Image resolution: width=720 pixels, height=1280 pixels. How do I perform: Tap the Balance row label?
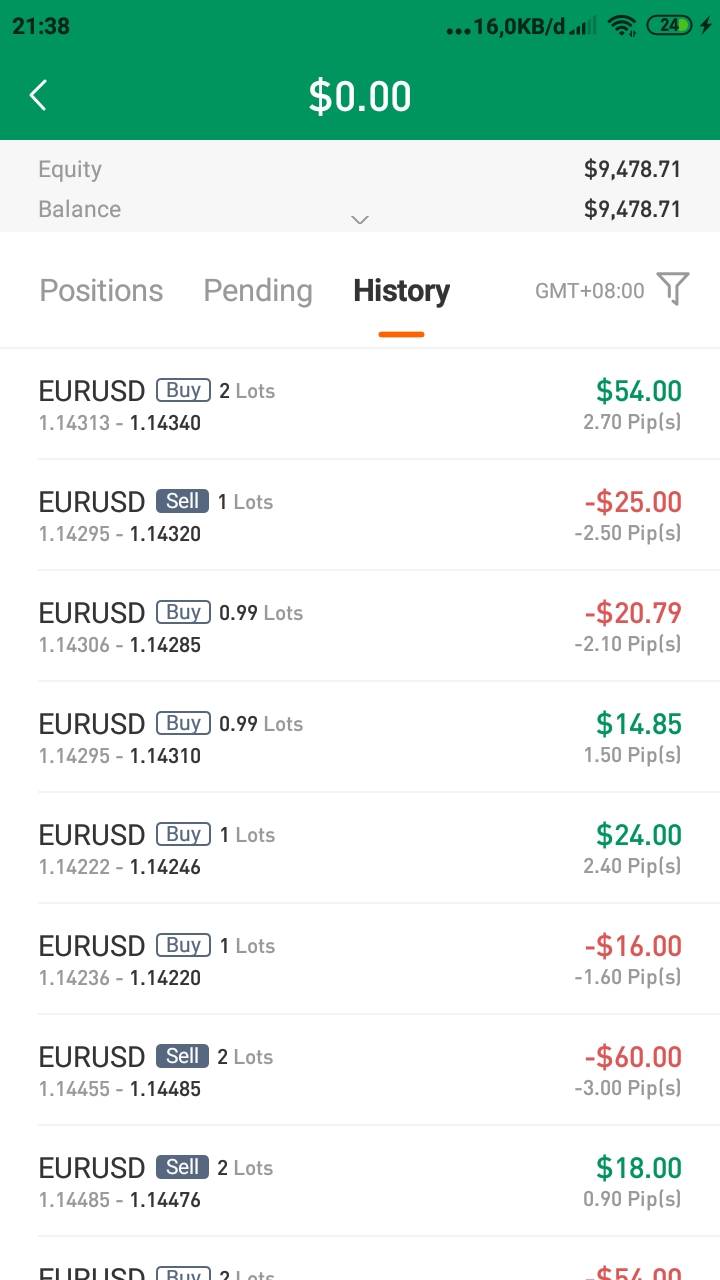[x=80, y=210]
